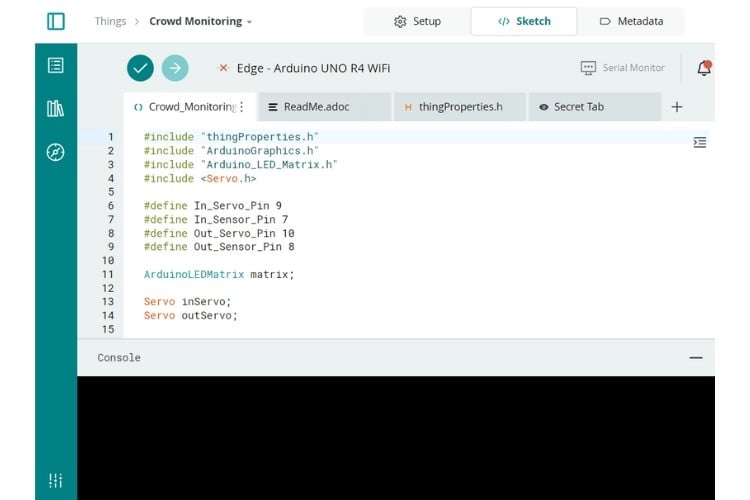Screen dimensions: 750x500
Task: Click the Servo outServo; line
Action: tap(191, 316)
